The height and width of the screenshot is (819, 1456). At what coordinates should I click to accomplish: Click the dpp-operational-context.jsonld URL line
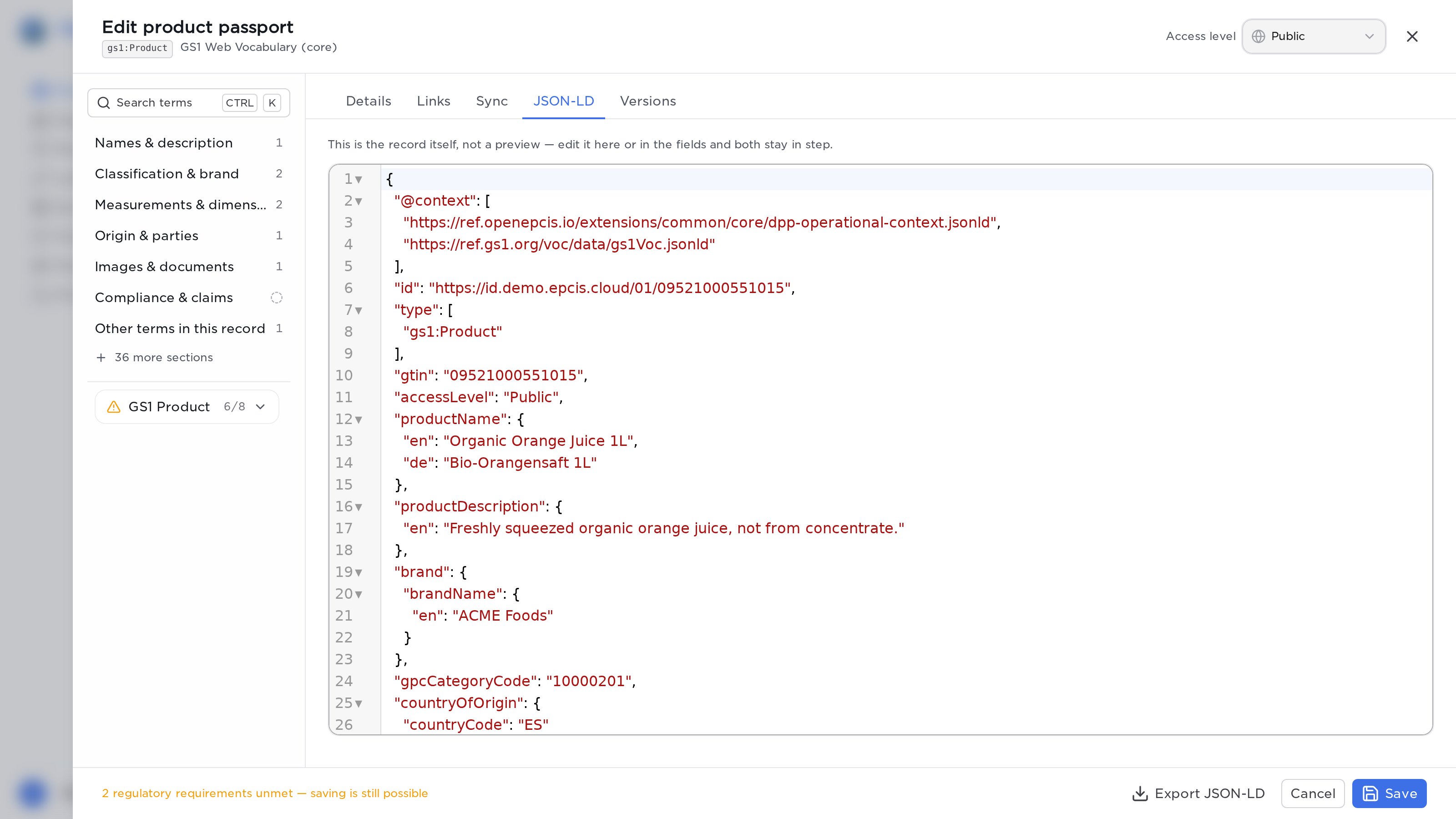click(x=700, y=222)
